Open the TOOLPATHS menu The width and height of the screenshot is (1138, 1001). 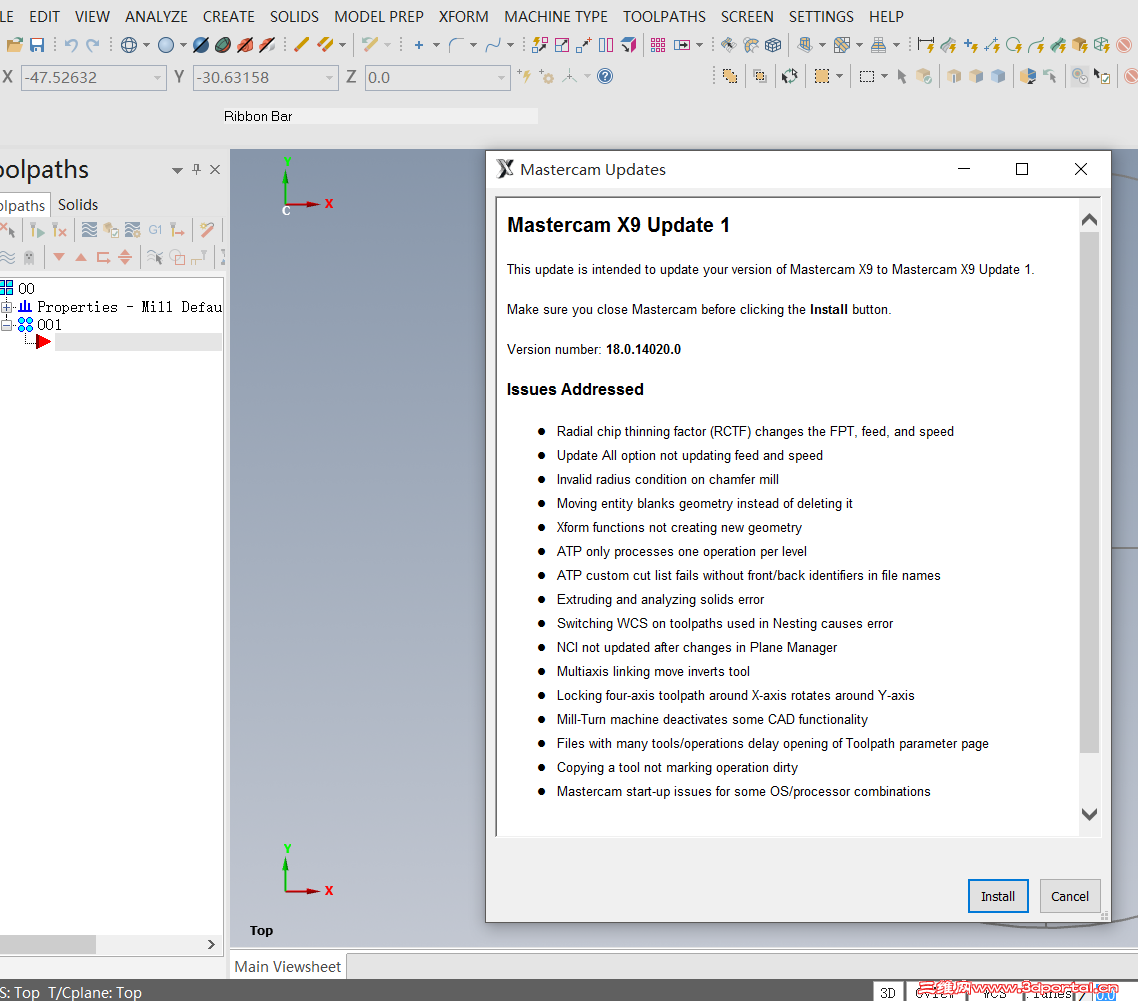664,16
